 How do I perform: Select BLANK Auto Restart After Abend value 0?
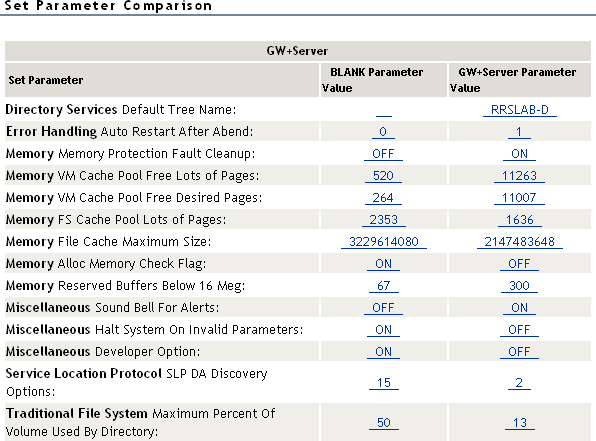[383, 132]
